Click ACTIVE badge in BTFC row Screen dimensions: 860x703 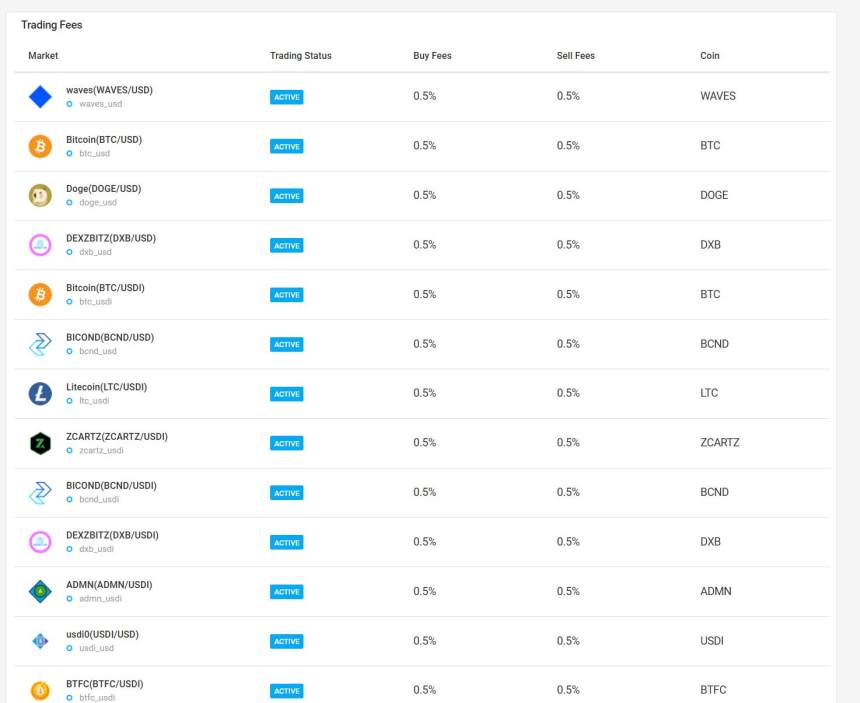pyautogui.click(x=287, y=691)
